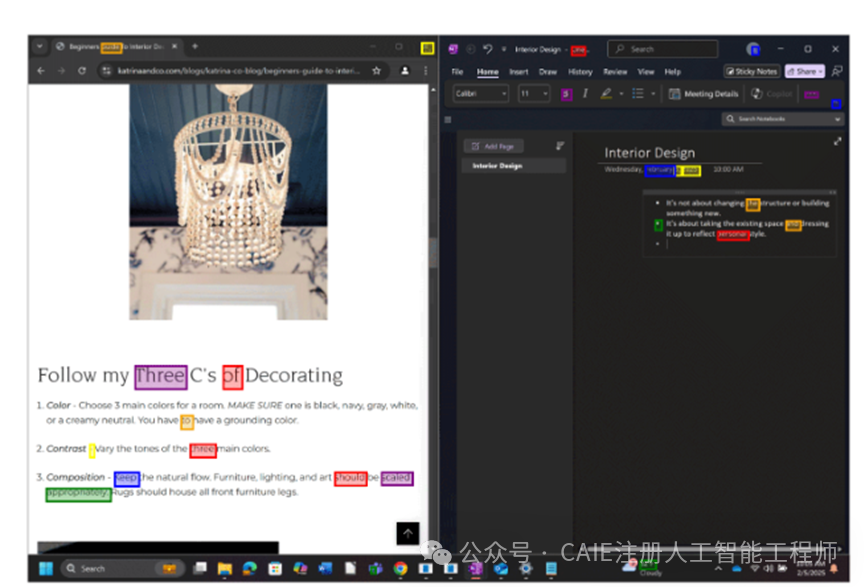Apply the text highlighter pen

[x=606, y=94]
